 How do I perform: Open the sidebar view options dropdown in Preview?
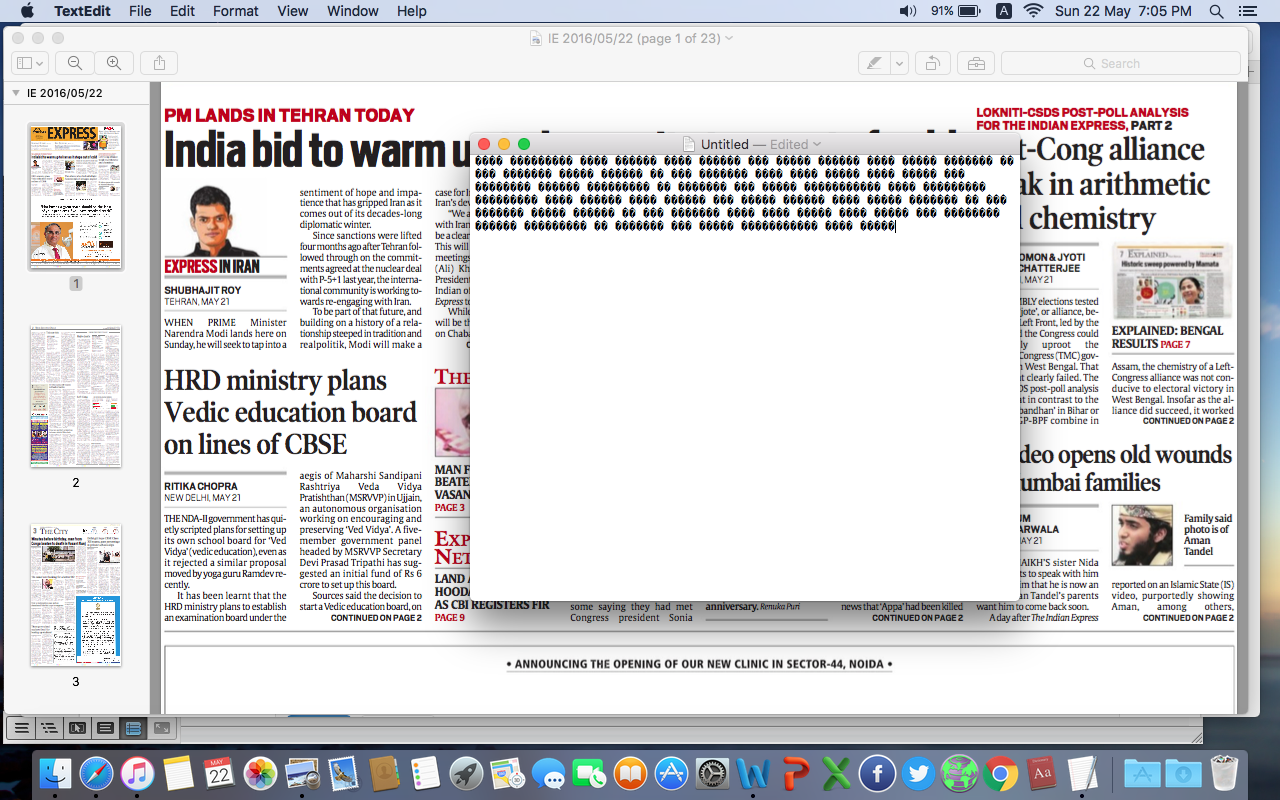[x=30, y=63]
